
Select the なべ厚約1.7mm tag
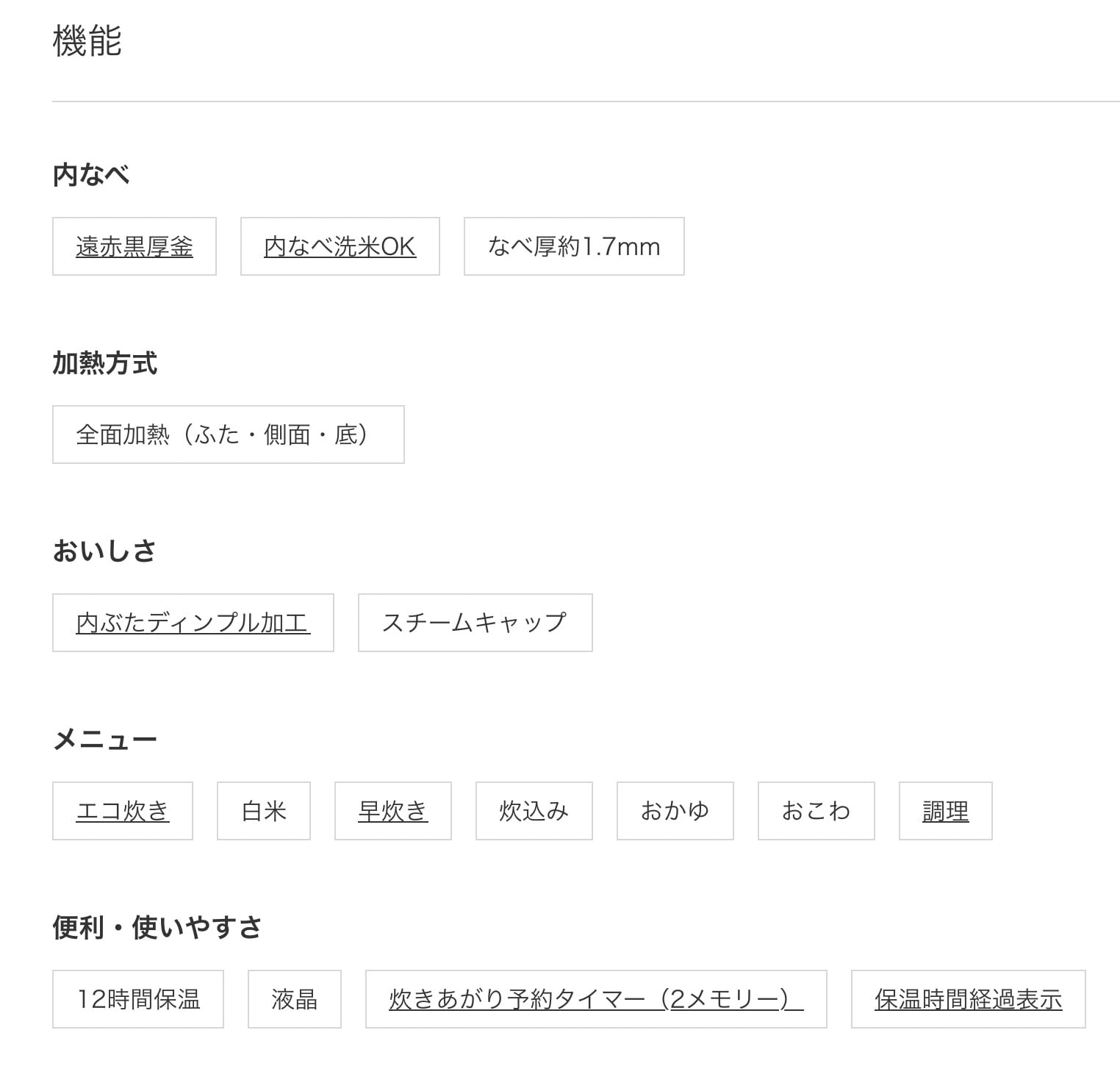click(x=574, y=247)
